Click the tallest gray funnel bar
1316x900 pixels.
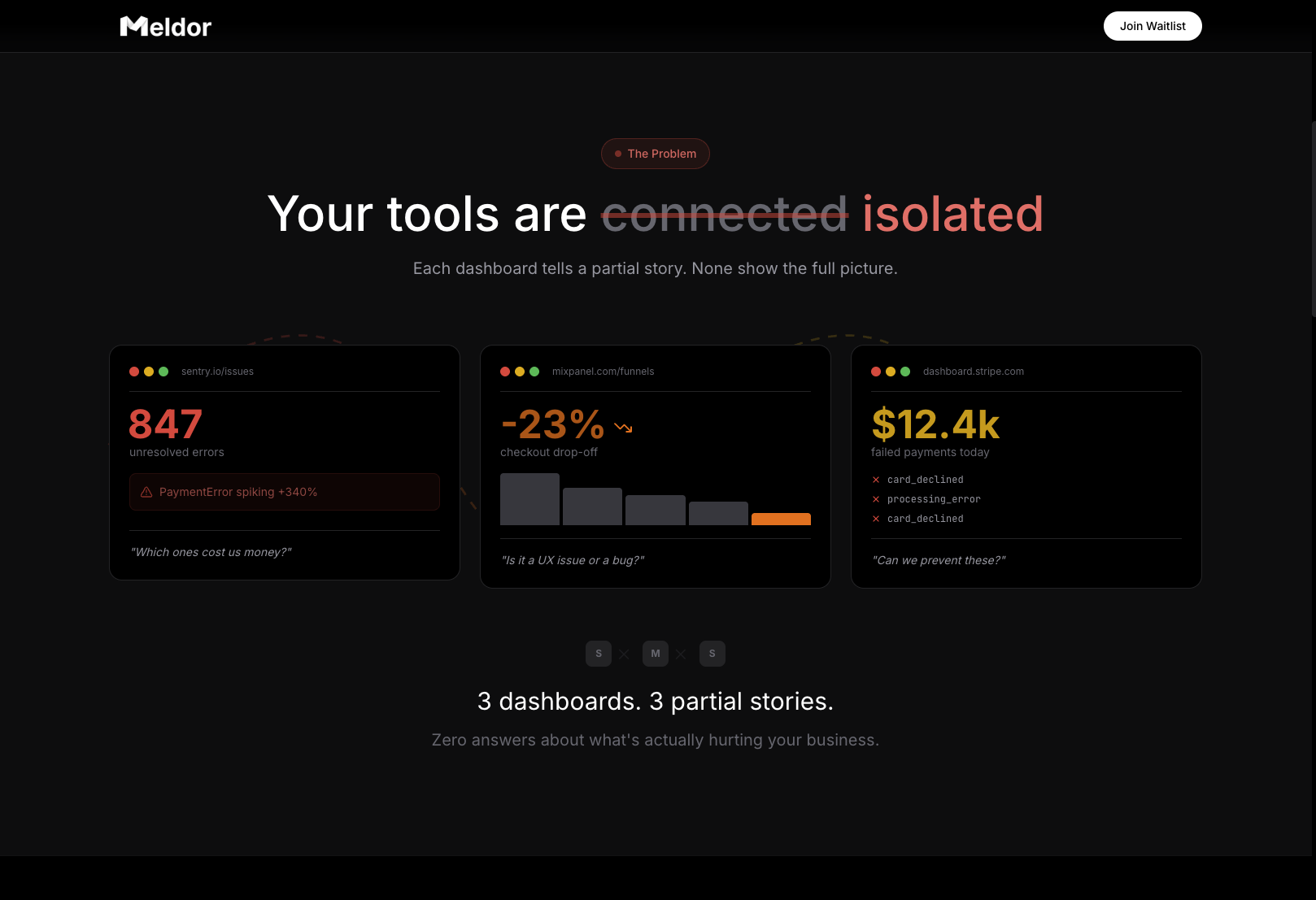529,499
